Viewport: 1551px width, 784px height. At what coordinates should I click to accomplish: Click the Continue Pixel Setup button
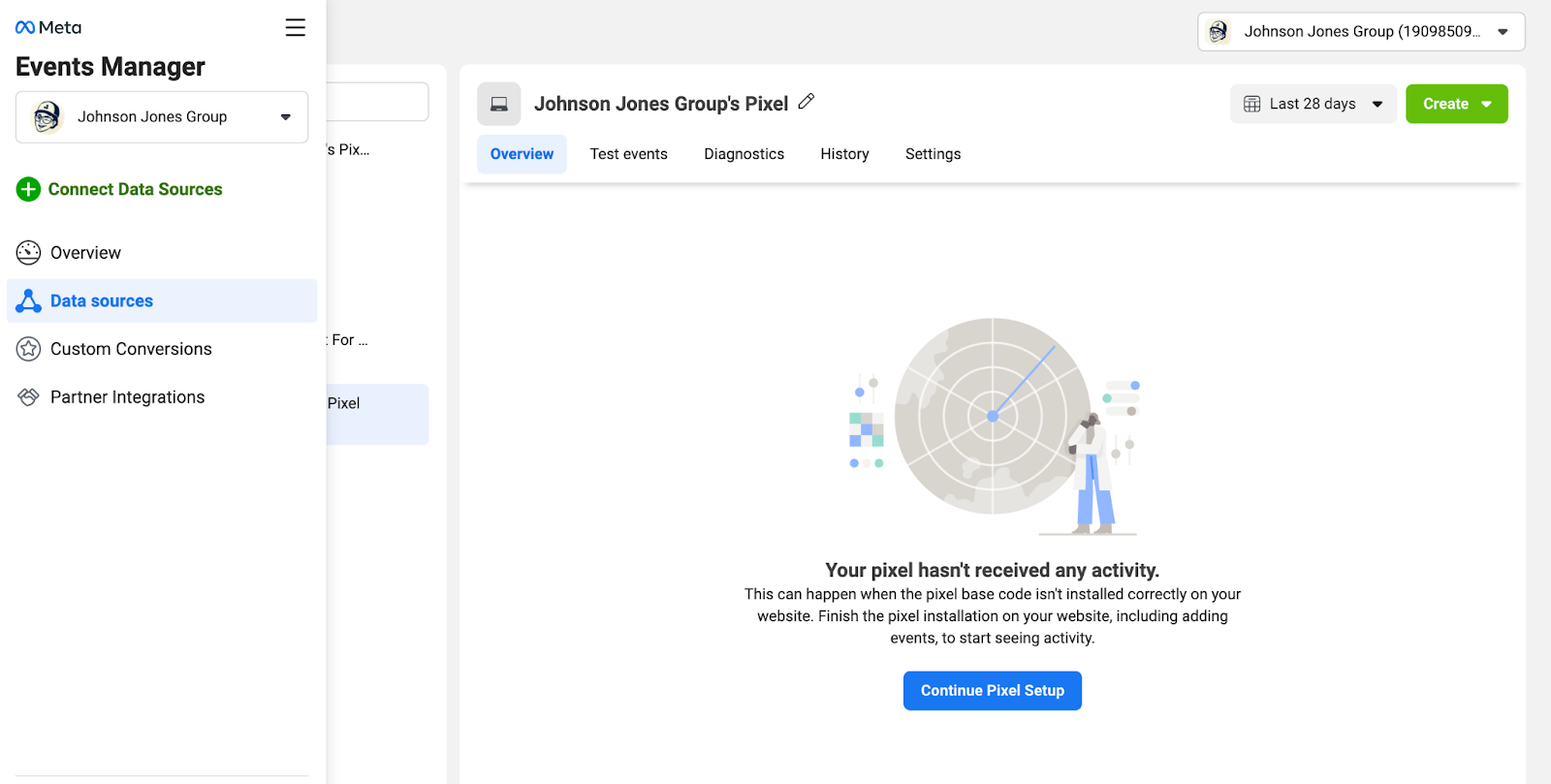pyautogui.click(x=993, y=691)
